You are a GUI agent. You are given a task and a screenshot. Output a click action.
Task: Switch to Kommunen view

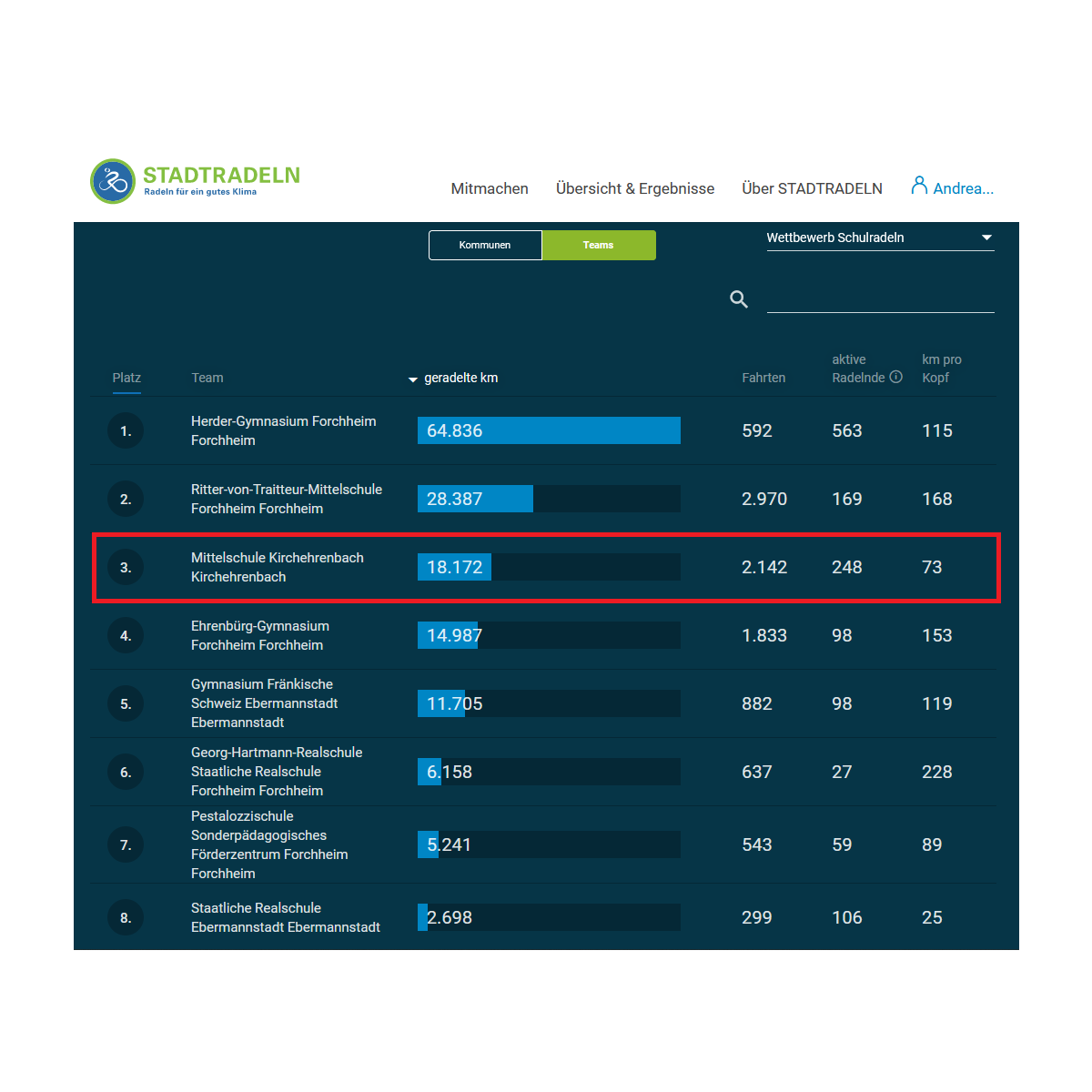click(x=485, y=245)
